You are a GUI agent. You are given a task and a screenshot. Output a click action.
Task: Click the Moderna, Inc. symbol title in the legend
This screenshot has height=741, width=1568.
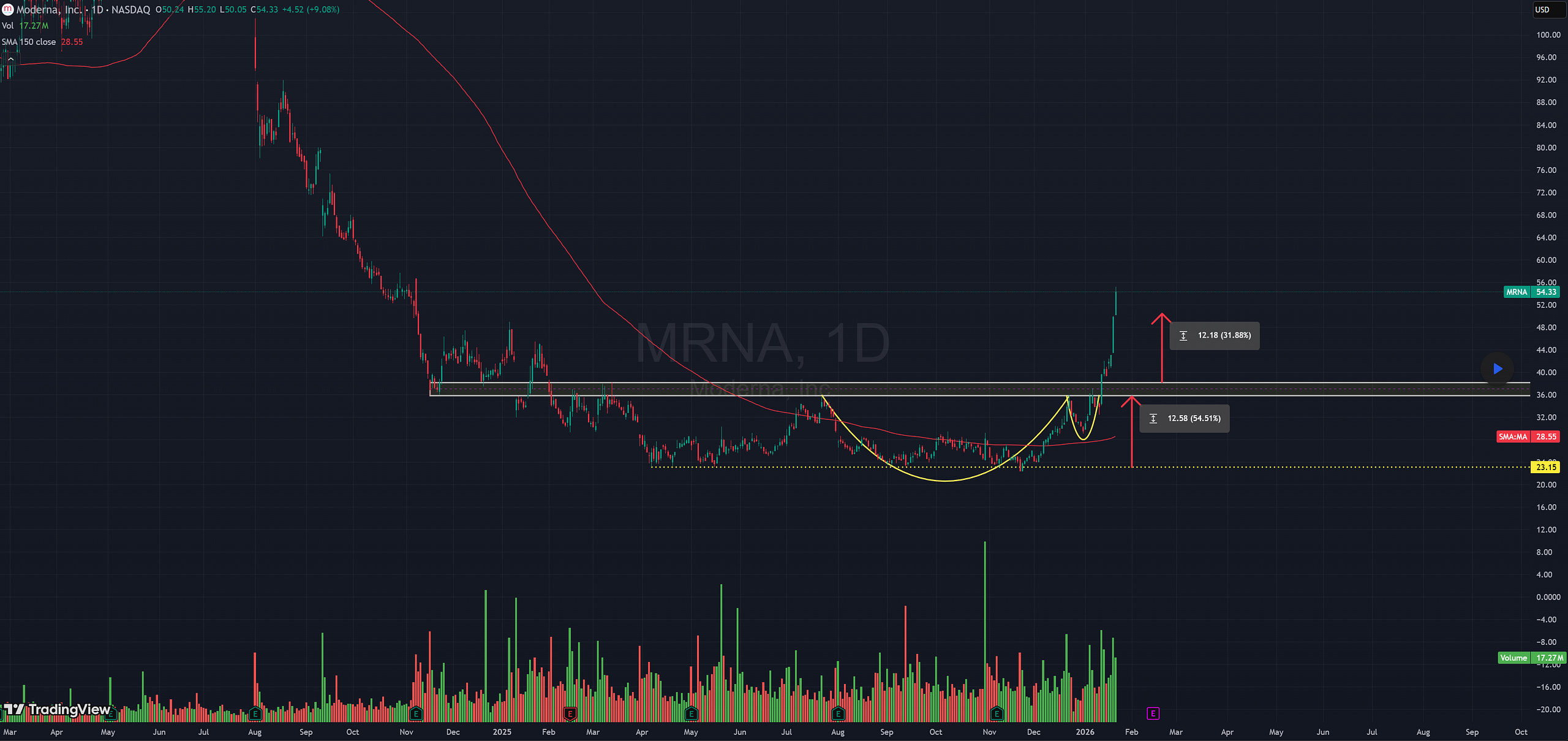[49, 9]
